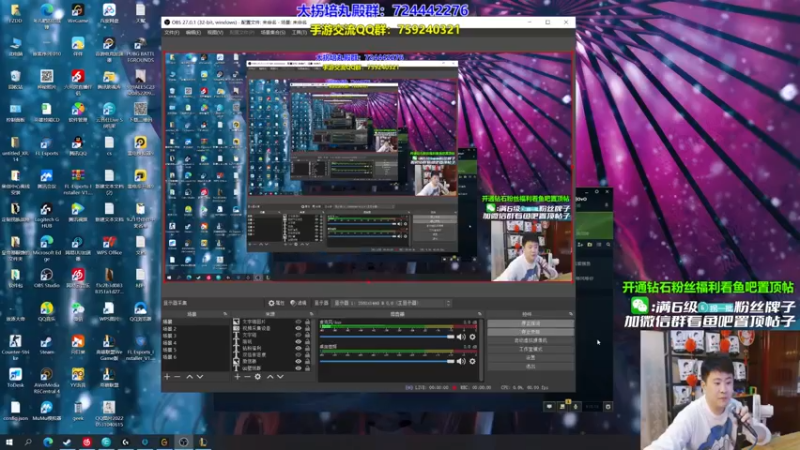Move scene up in Scenes panel
800x450 pixels.
[x=189, y=377]
